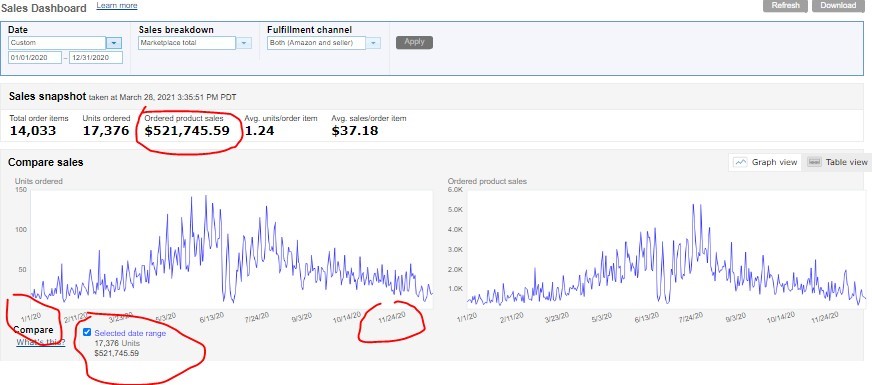Click the end date 12/31/2020 field
The image size is (872, 385).
(x=96, y=57)
